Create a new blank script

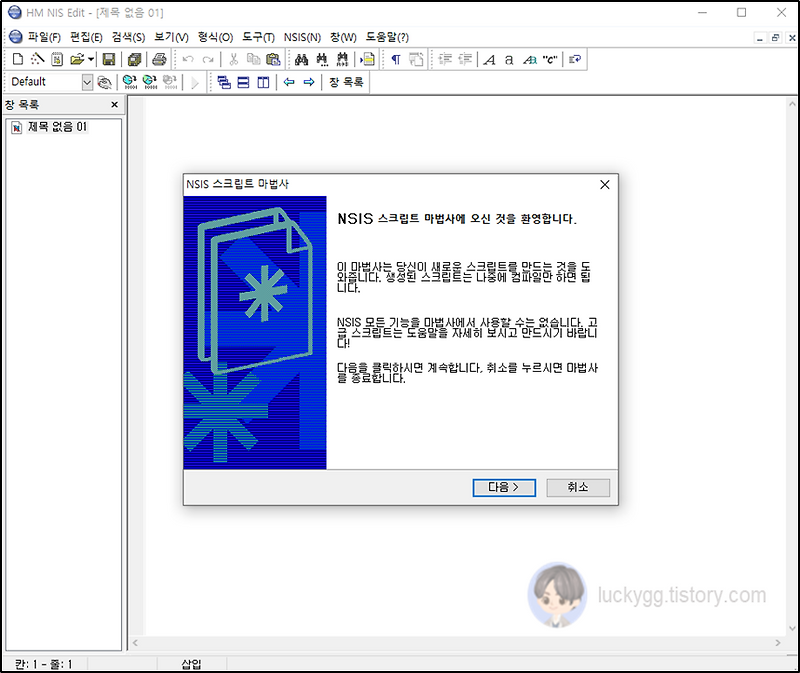pyautogui.click(x=18, y=59)
